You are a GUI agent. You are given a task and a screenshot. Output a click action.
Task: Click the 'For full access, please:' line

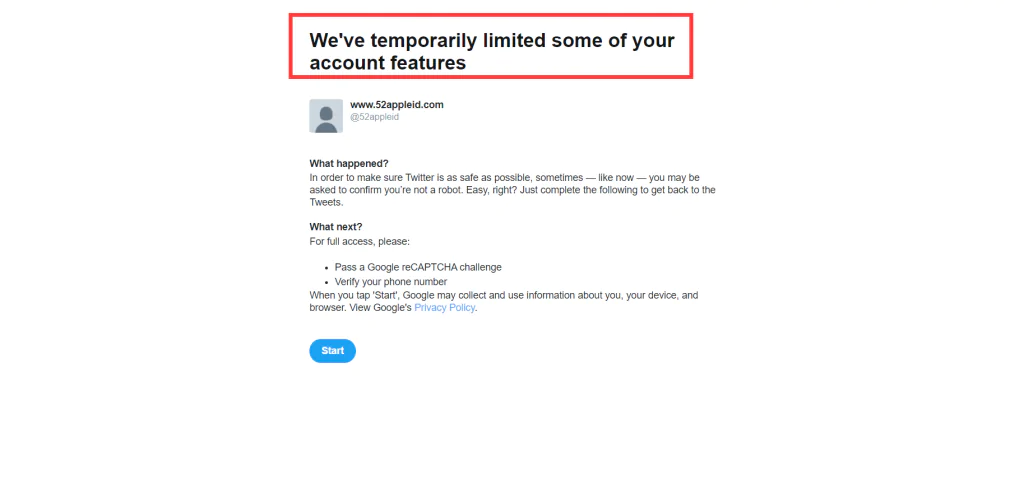click(x=359, y=241)
